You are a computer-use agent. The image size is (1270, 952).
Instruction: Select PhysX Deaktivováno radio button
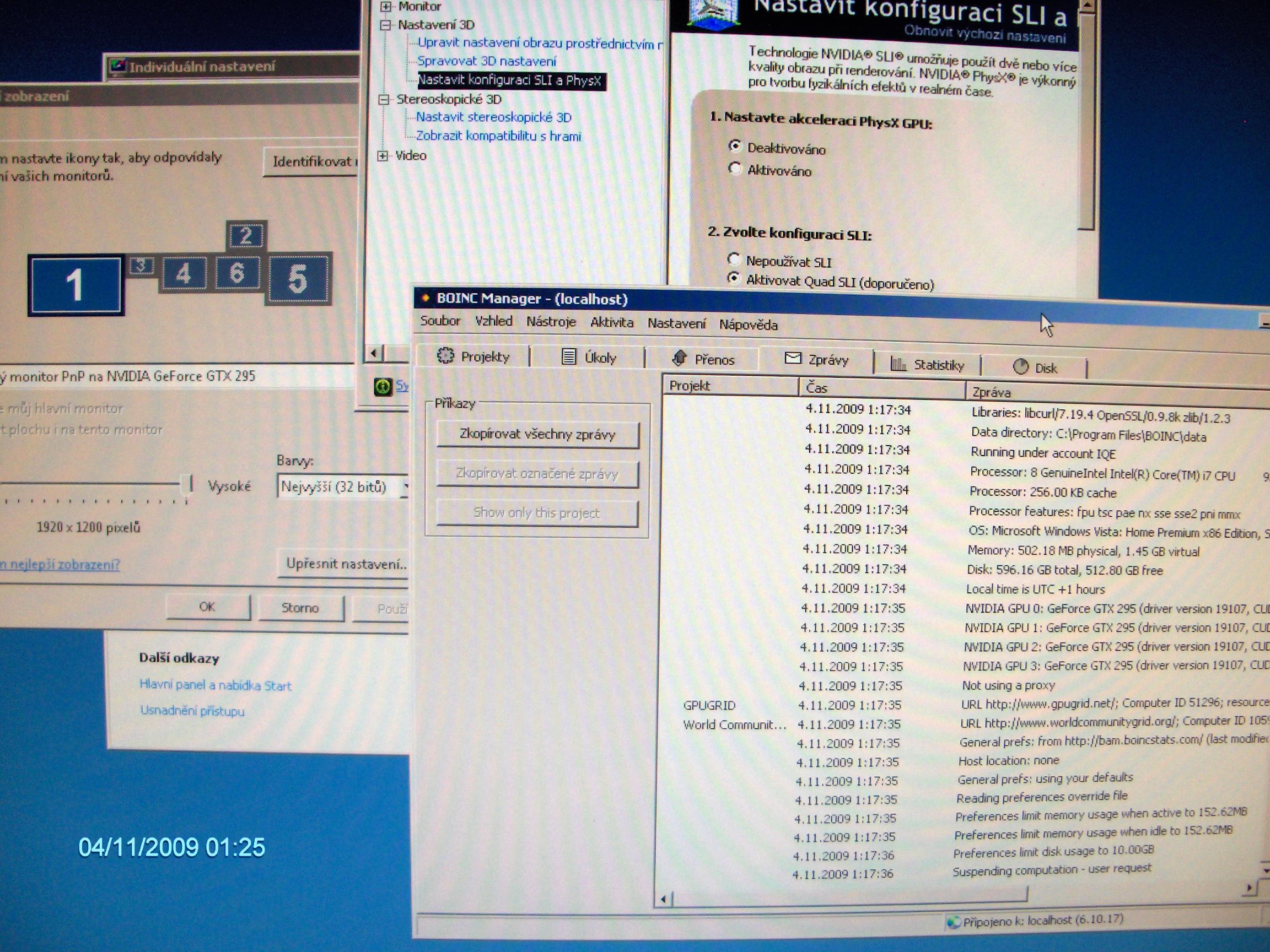[x=734, y=146]
